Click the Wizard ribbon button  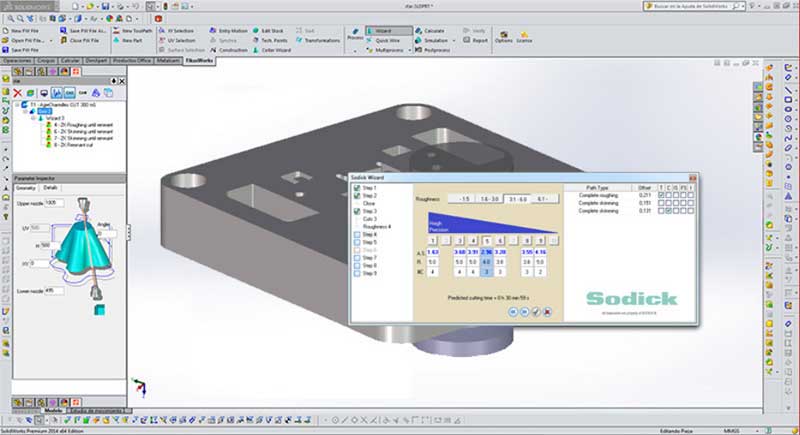click(389, 31)
